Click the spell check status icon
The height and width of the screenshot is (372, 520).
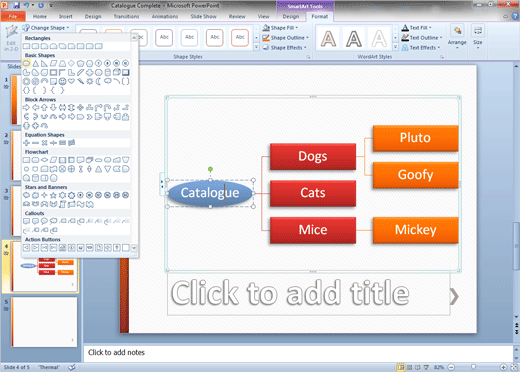[72, 367]
